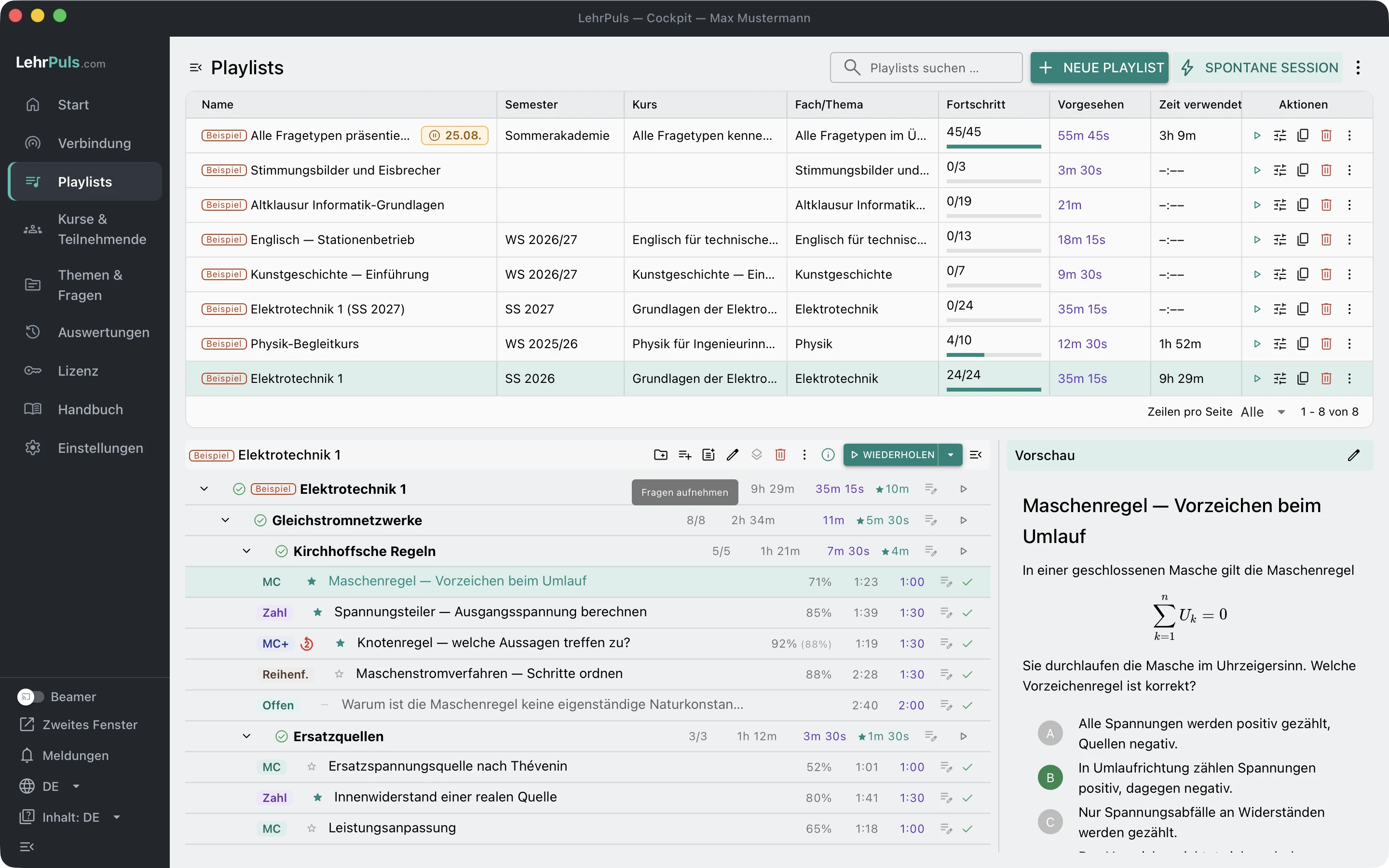
Task: Open the DE language dropdown
Action: pyautogui.click(x=50, y=786)
